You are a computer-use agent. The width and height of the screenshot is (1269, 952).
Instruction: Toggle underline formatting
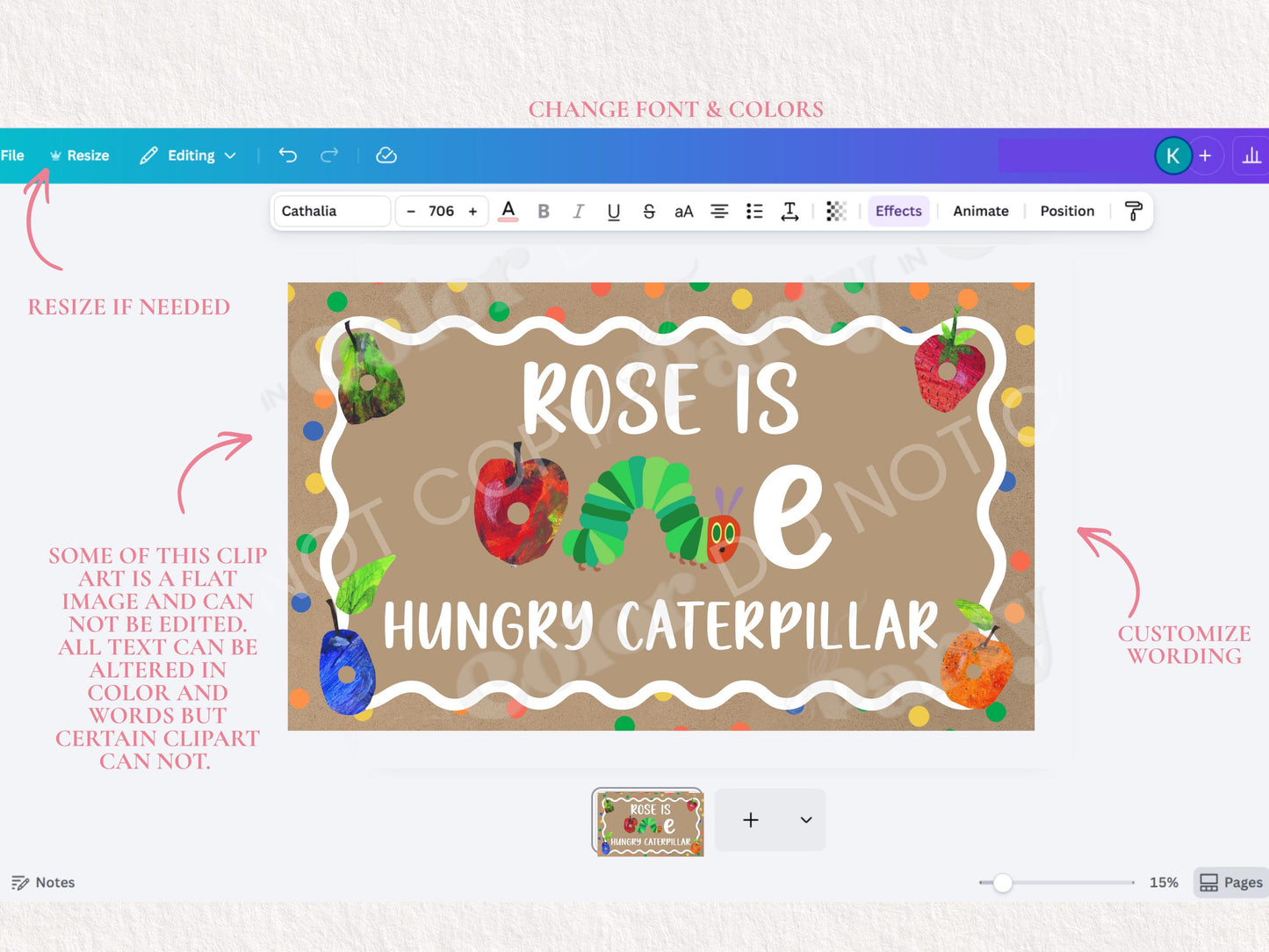[x=614, y=211]
